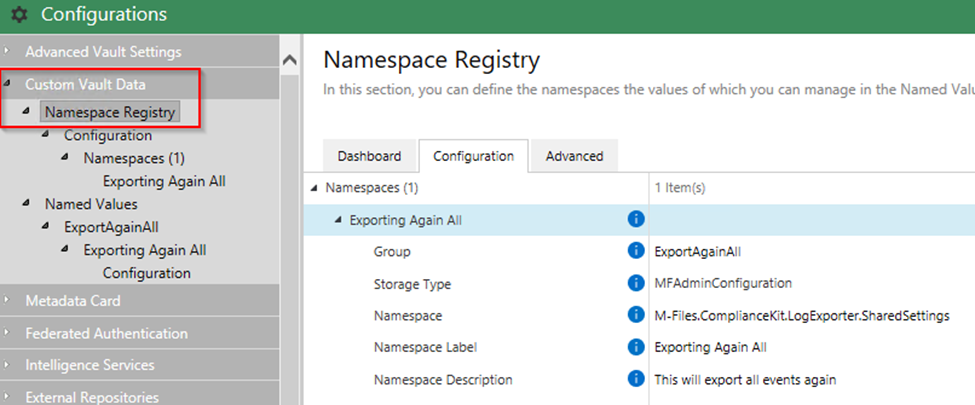The height and width of the screenshot is (405, 975).
Task: Expand Intelligence Services section arrow
Action: coord(7,364)
